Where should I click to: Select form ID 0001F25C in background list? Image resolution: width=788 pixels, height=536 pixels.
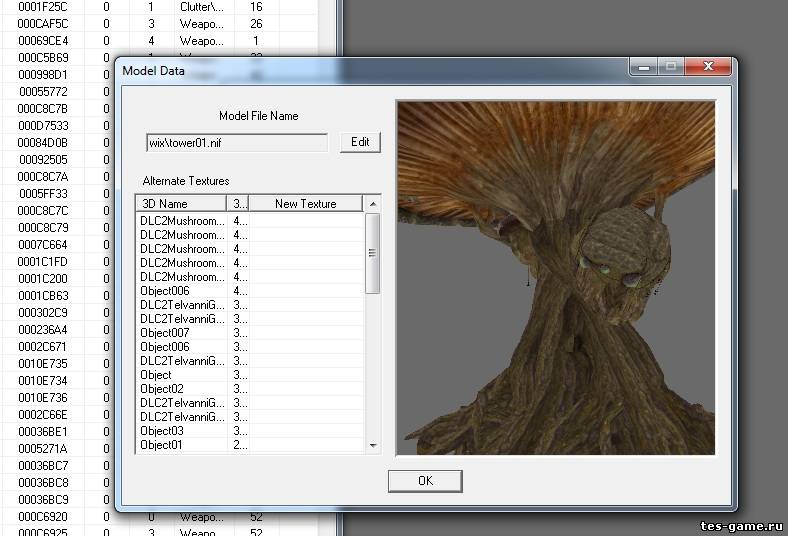point(42,7)
